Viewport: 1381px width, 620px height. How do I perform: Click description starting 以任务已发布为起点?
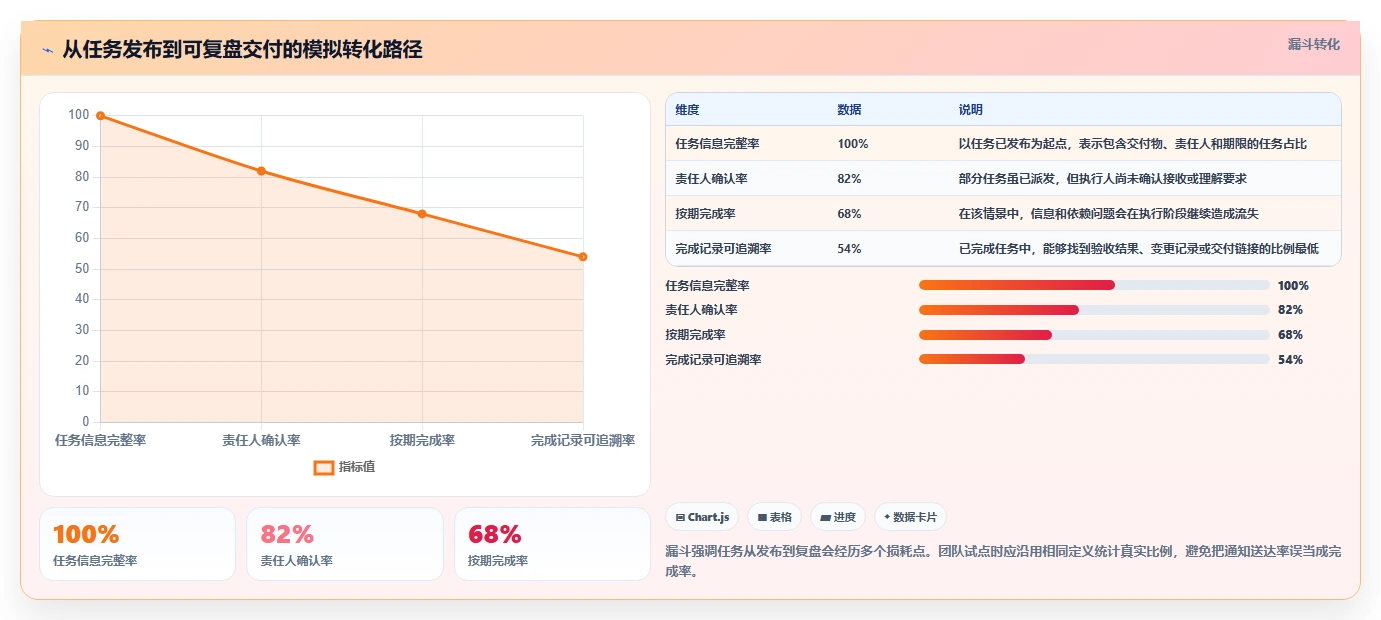(1132, 144)
